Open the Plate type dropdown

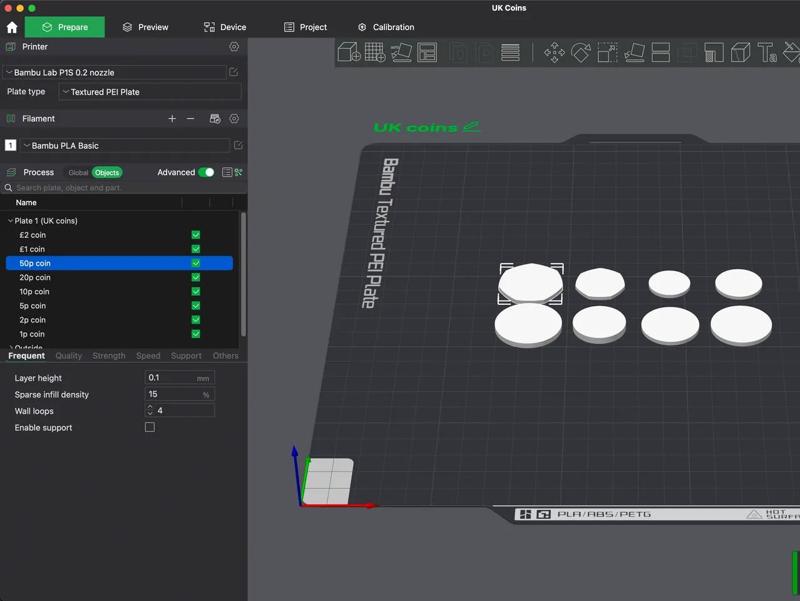click(x=150, y=92)
